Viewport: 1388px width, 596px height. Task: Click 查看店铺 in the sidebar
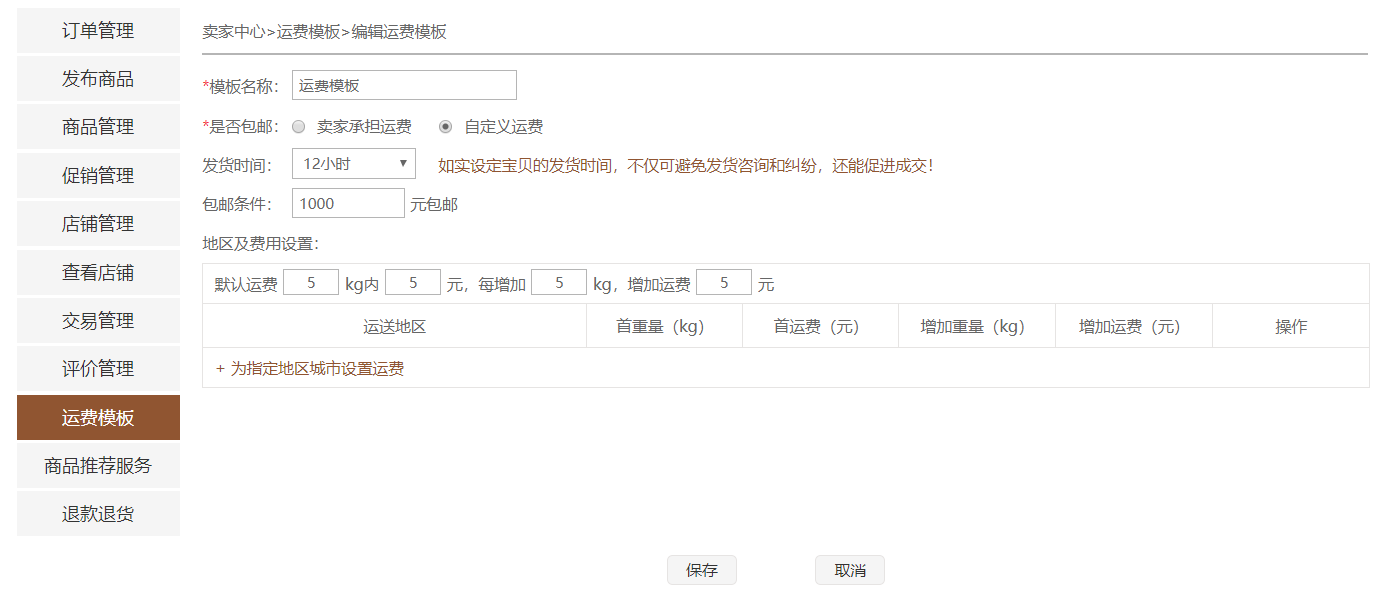pyautogui.click(x=98, y=273)
